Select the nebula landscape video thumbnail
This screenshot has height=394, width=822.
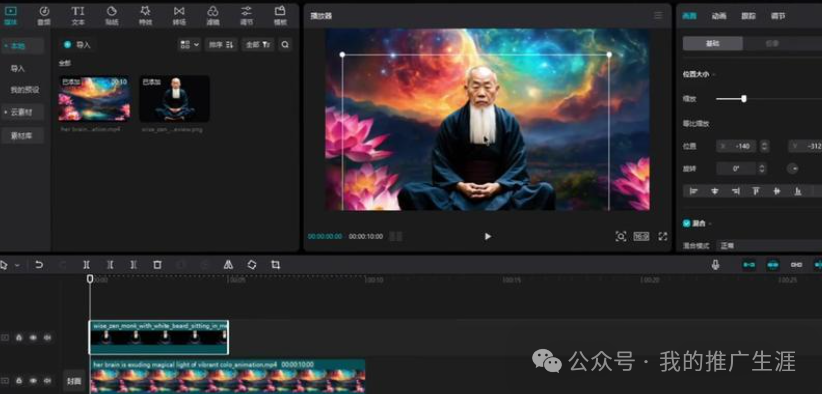point(94,99)
